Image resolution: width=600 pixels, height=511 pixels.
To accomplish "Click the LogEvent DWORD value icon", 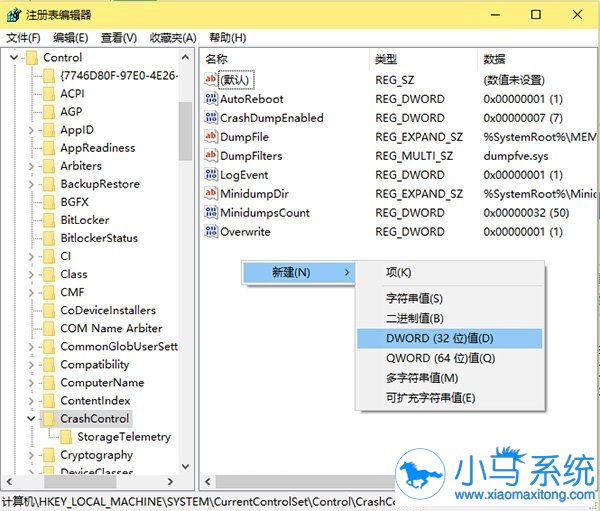I will (211, 175).
